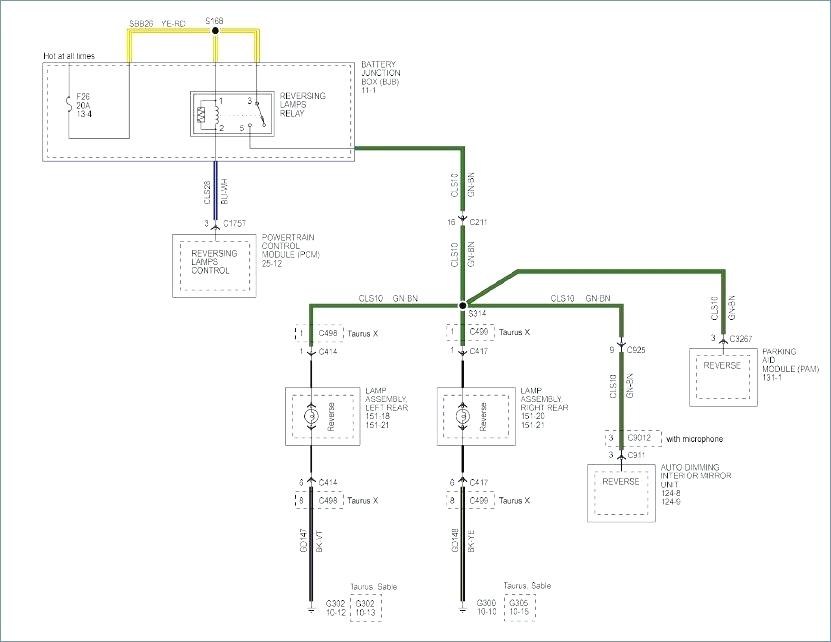Click the S314 splice junction dot

point(462,306)
